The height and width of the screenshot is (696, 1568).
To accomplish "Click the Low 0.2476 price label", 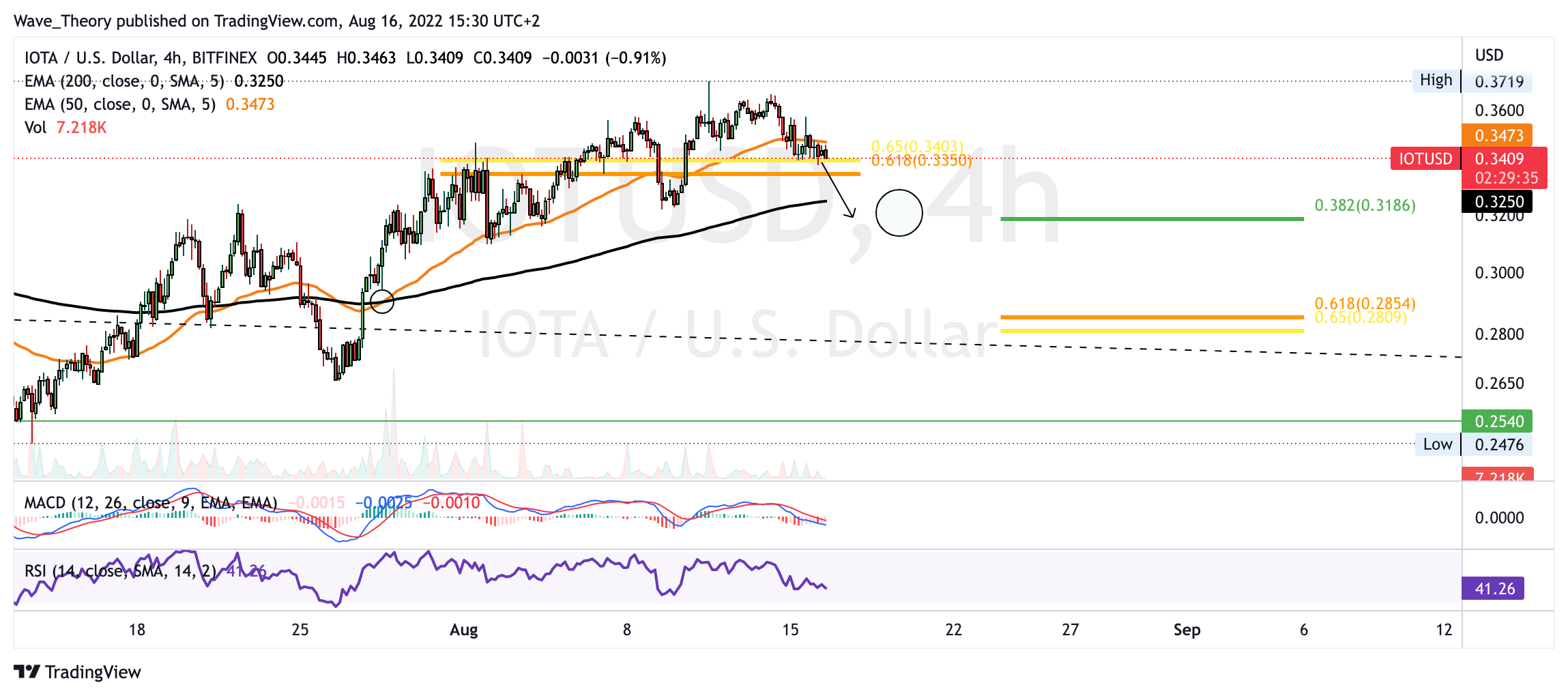I will tap(1474, 444).
